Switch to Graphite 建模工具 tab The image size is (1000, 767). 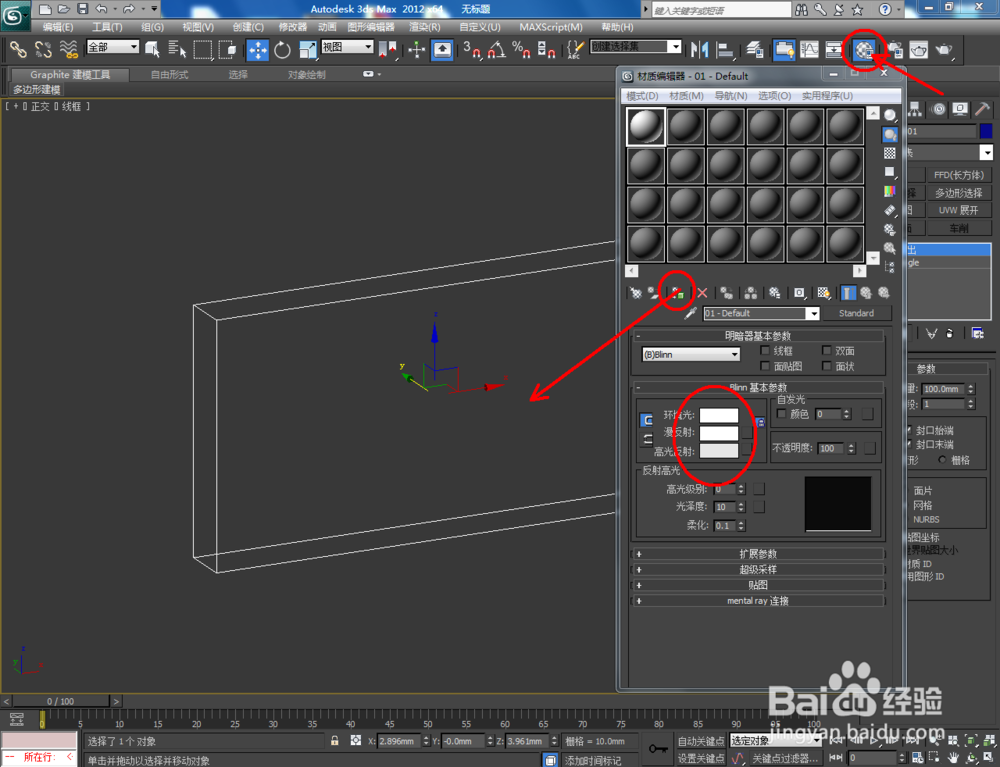click(70, 75)
